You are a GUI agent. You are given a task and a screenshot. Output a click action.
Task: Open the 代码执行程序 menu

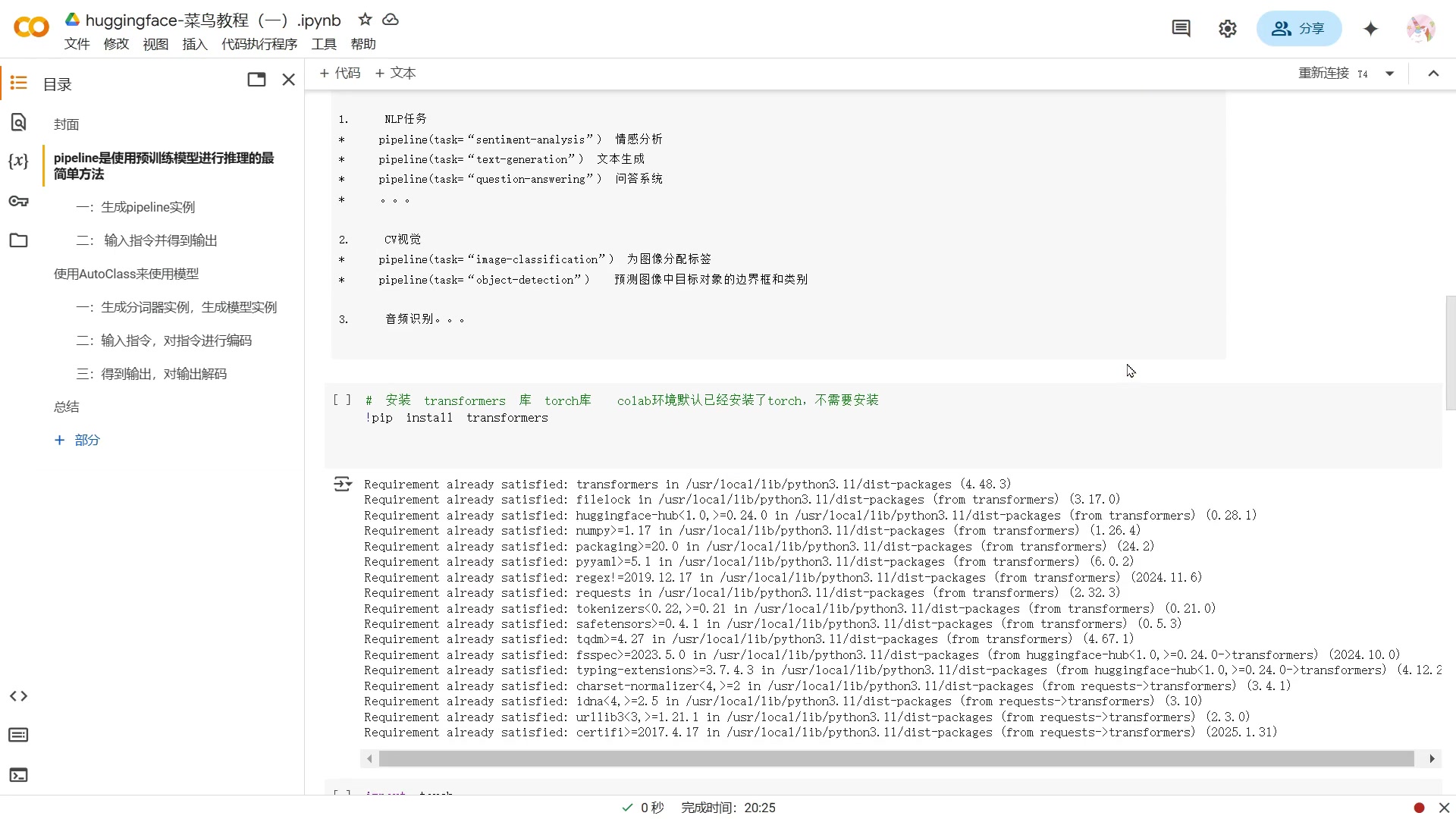tap(259, 44)
